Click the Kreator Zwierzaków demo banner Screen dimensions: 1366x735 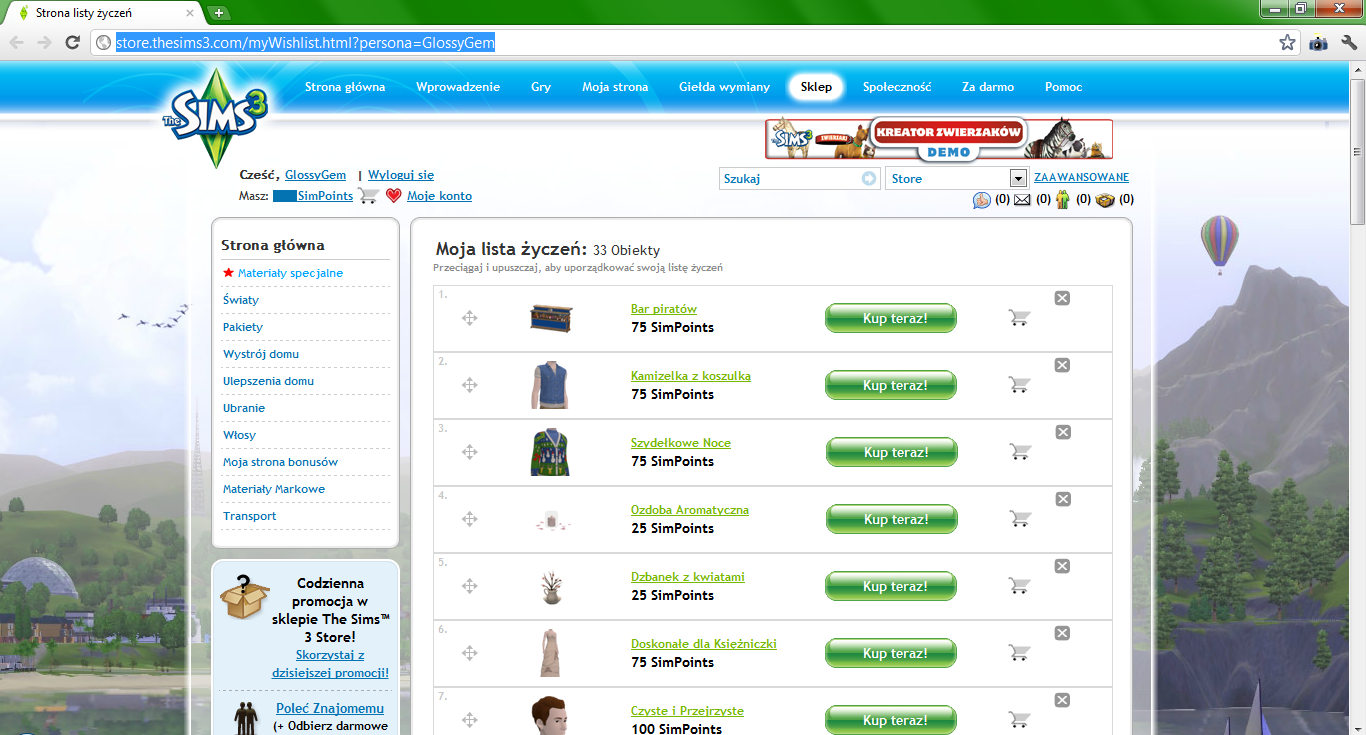click(x=939, y=139)
